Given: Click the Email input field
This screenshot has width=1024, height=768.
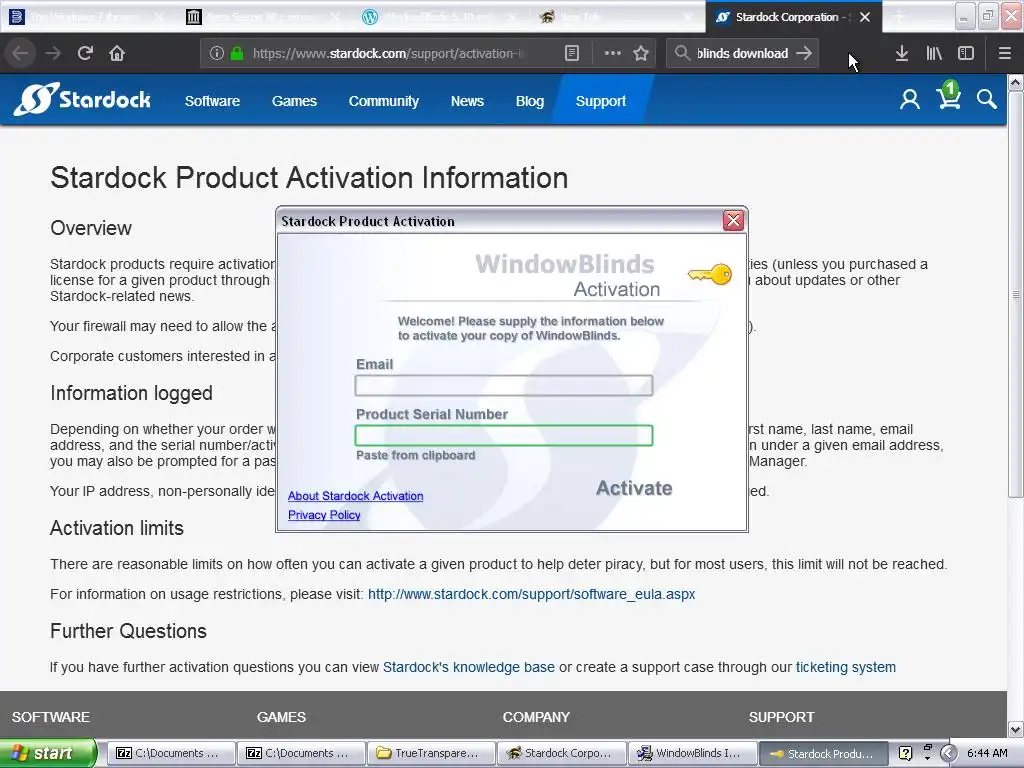Looking at the screenshot, I should click(504, 385).
